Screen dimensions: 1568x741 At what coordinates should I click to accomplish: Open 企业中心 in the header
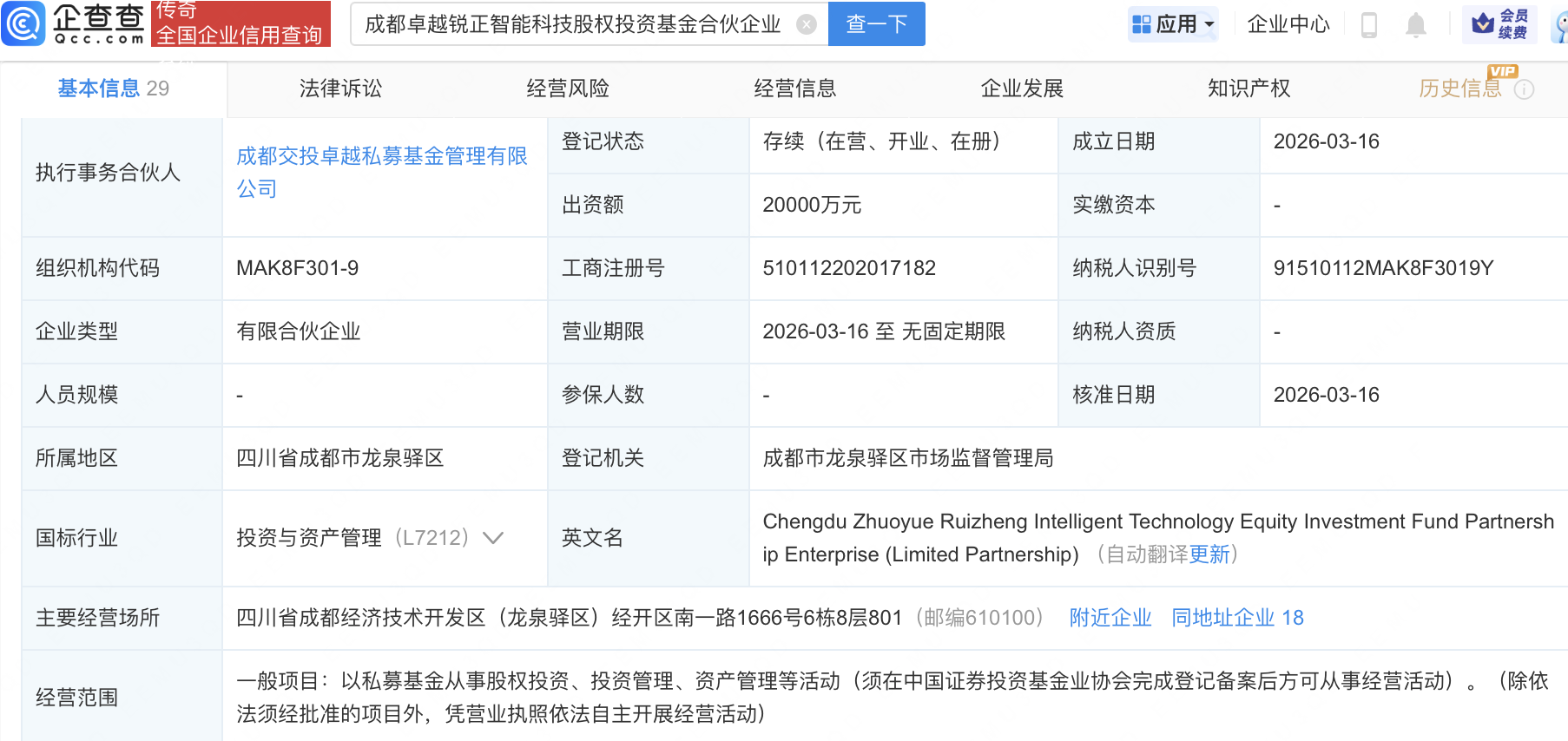click(1288, 24)
